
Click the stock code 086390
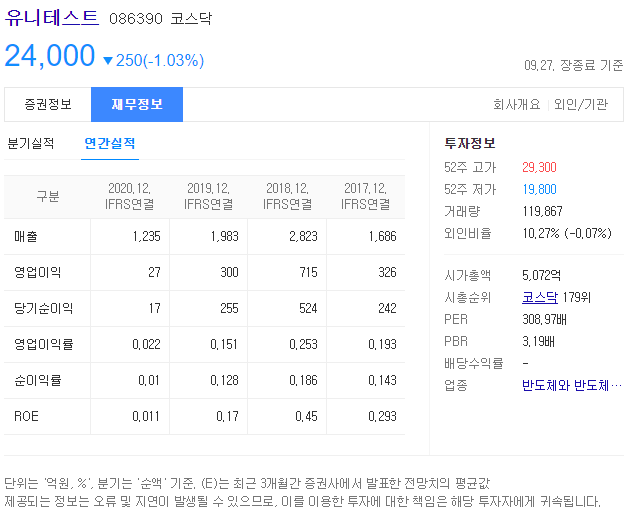tap(136, 19)
